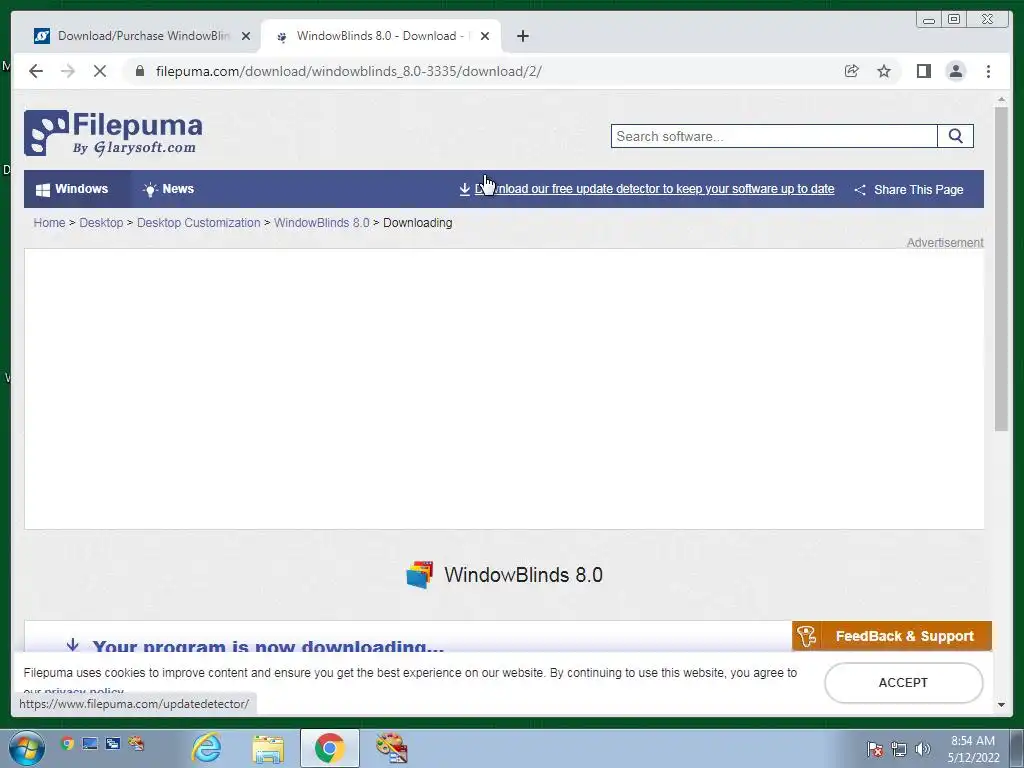Open WindowBlinds 8.0 breadcrumb link
Image resolution: width=1024 pixels, height=768 pixels.
pyautogui.click(x=322, y=223)
